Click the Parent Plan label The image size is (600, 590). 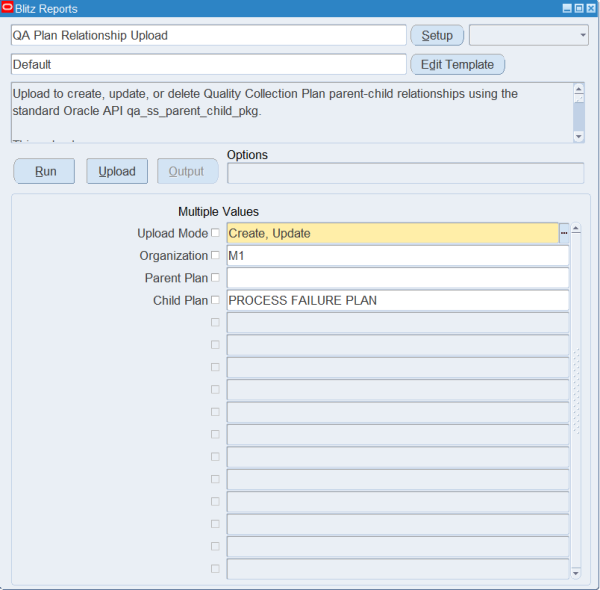pos(176,278)
